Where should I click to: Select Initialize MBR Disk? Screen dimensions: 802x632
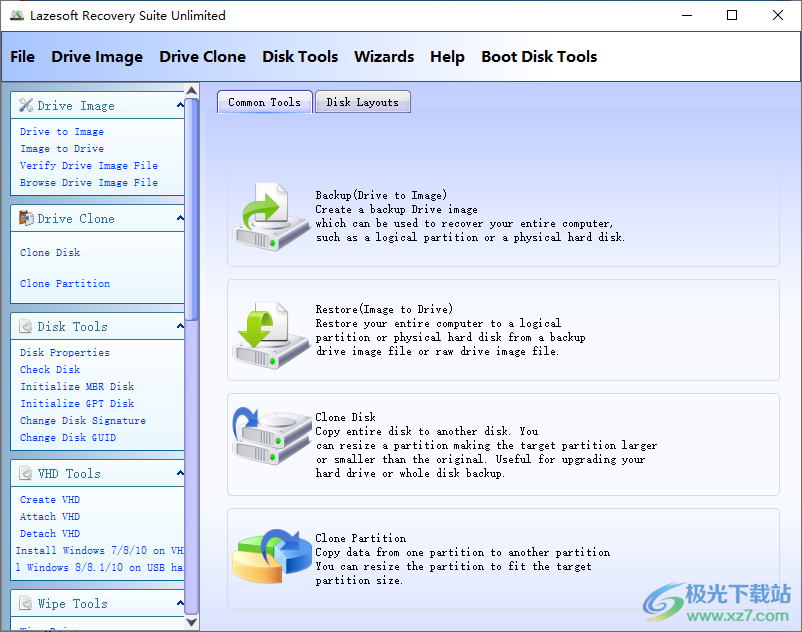point(71,386)
